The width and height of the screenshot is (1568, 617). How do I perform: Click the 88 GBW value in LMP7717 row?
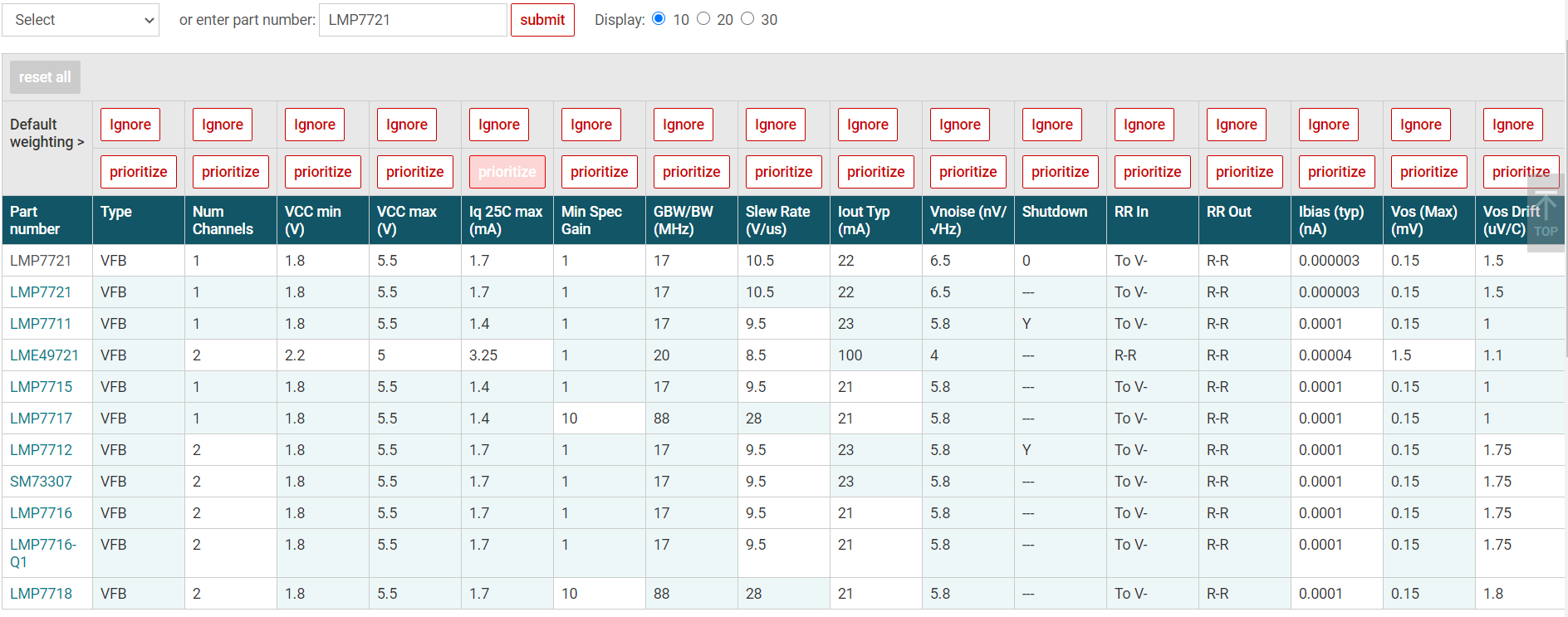click(x=662, y=419)
